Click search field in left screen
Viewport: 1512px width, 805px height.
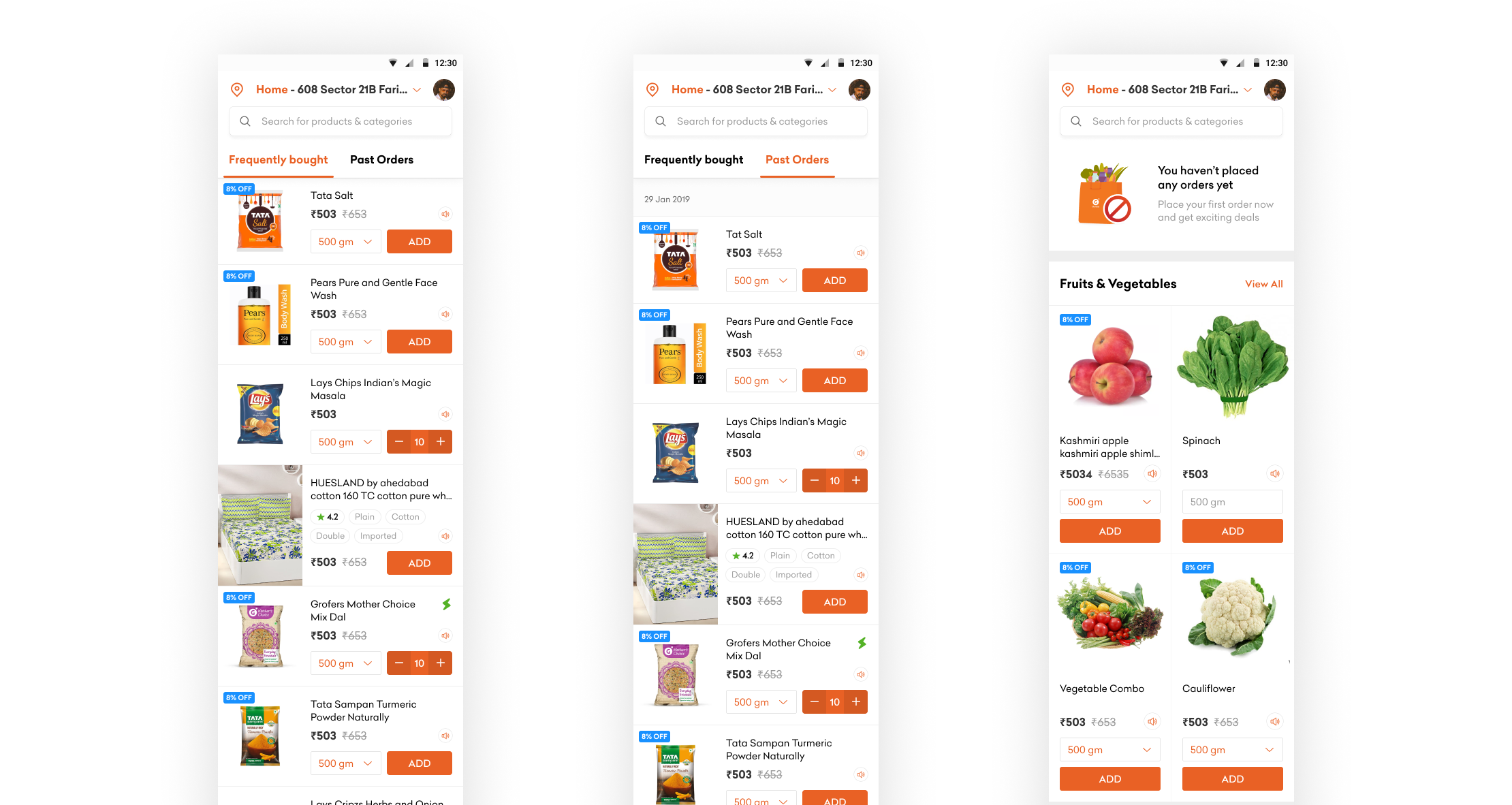click(x=341, y=121)
